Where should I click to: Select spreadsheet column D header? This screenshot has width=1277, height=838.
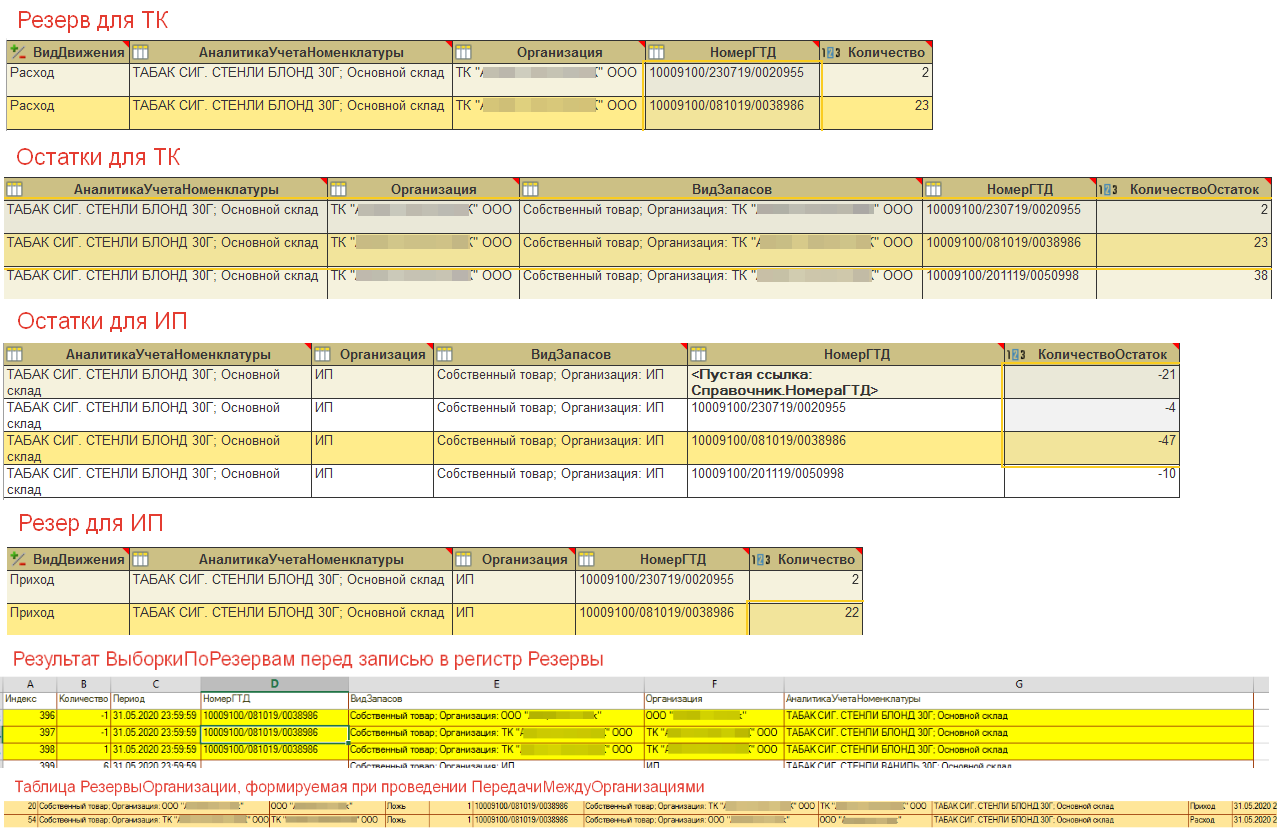coord(274,683)
